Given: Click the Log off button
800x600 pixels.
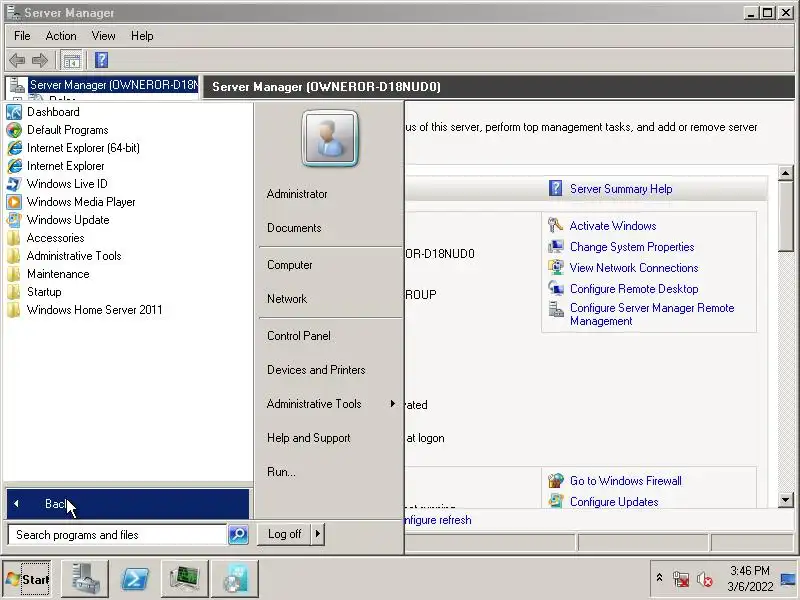Looking at the screenshot, I should click(x=284, y=534).
